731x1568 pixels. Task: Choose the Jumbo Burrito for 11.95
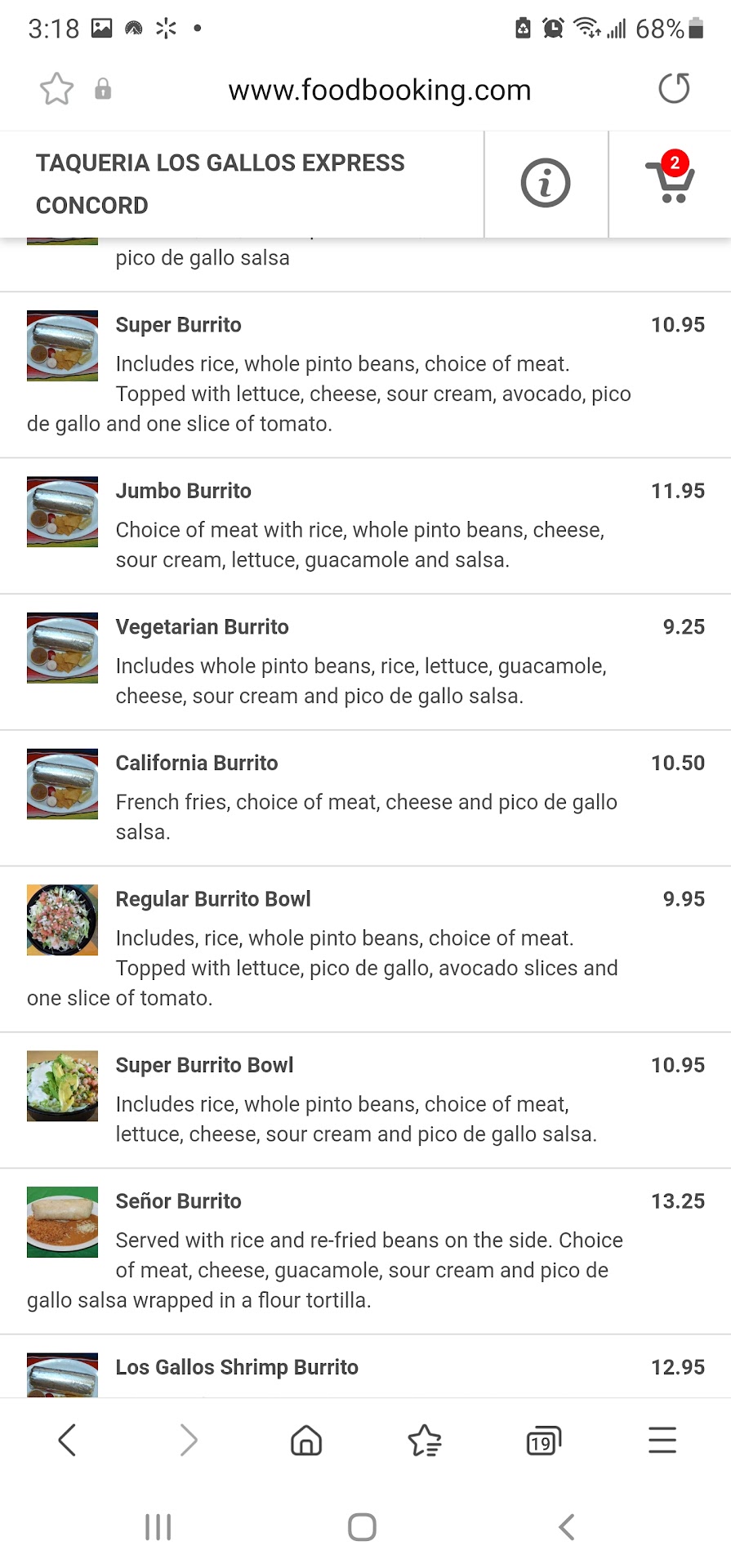click(183, 491)
